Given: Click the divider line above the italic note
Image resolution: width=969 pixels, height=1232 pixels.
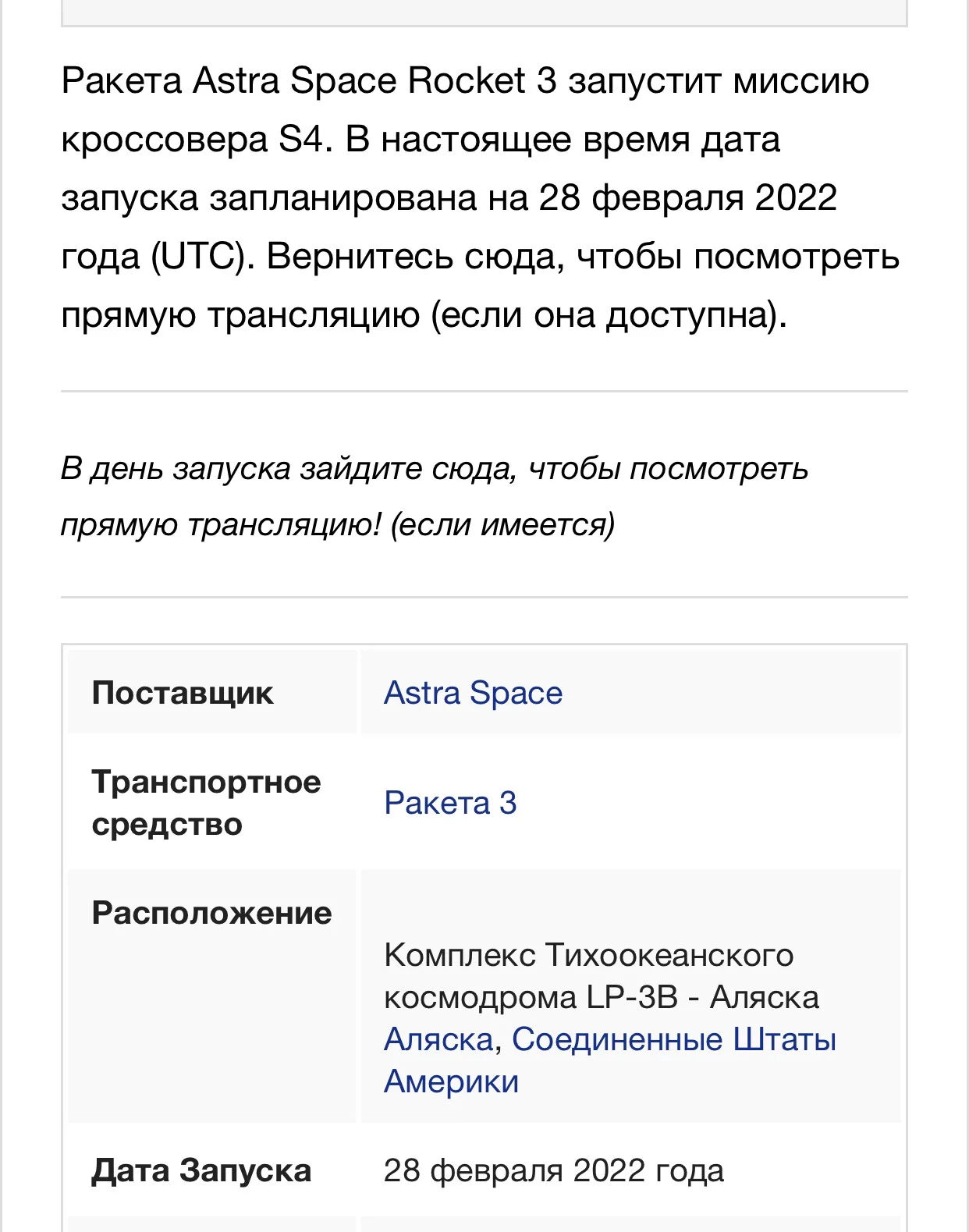Looking at the screenshot, I should click(x=484, y=391).
